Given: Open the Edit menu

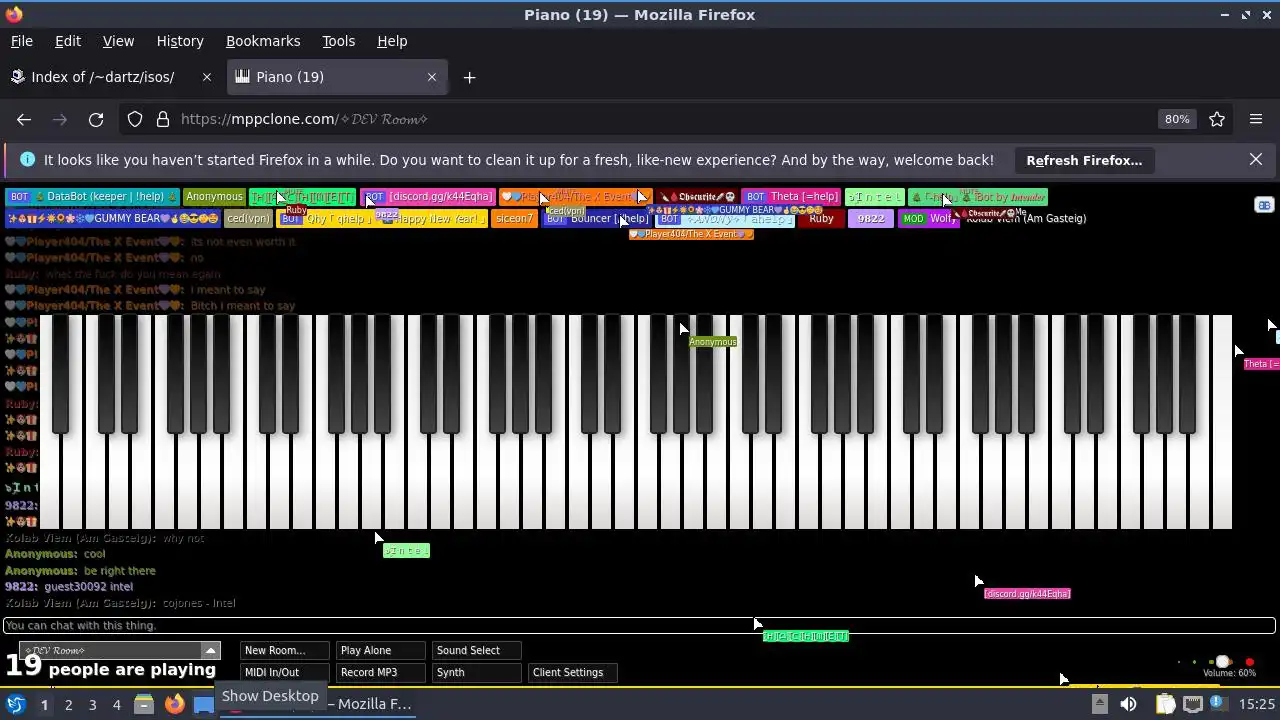Looking at the screenshot, I should pos(68,41).
